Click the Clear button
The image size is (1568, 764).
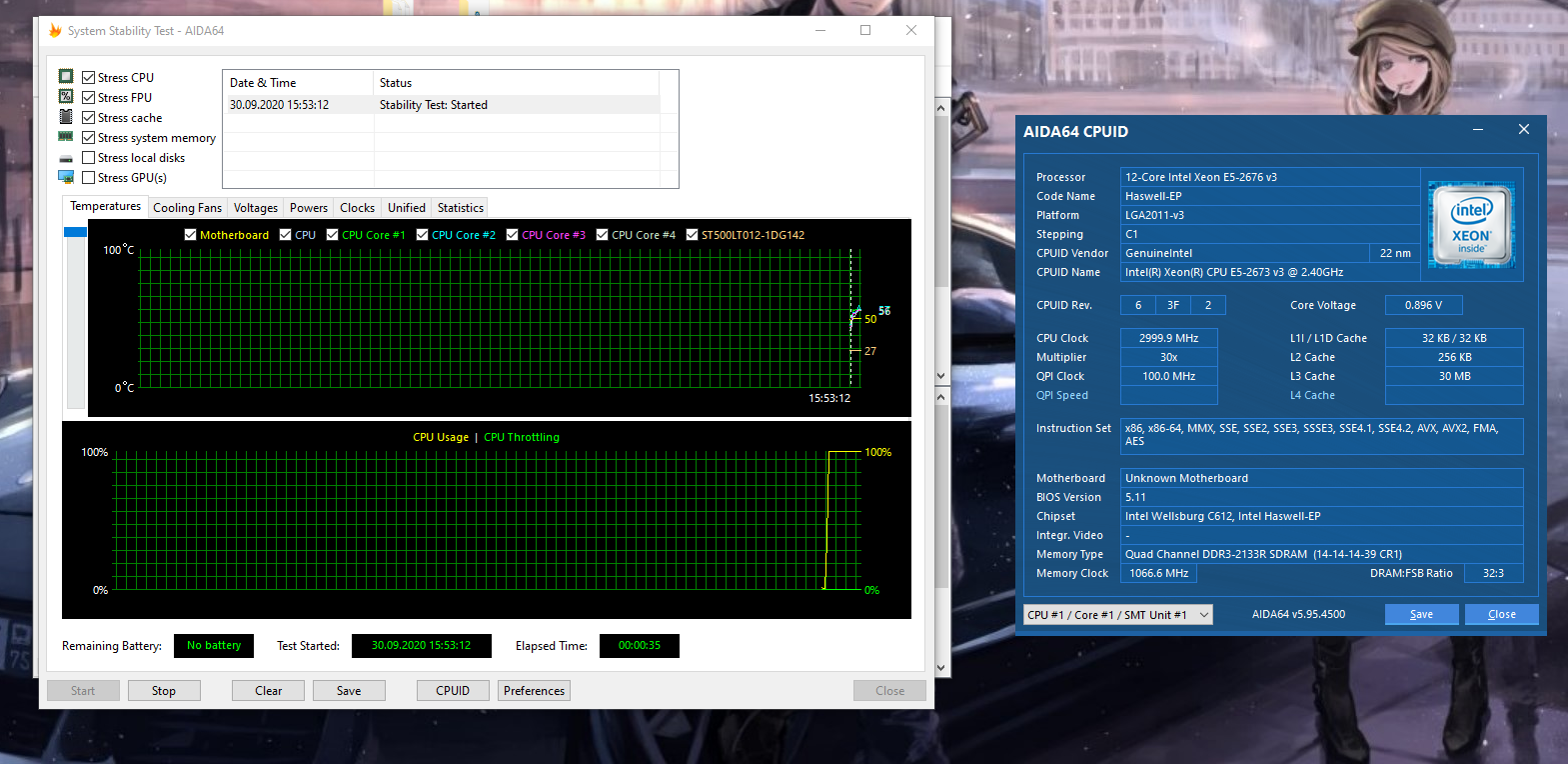click(268, 691)
